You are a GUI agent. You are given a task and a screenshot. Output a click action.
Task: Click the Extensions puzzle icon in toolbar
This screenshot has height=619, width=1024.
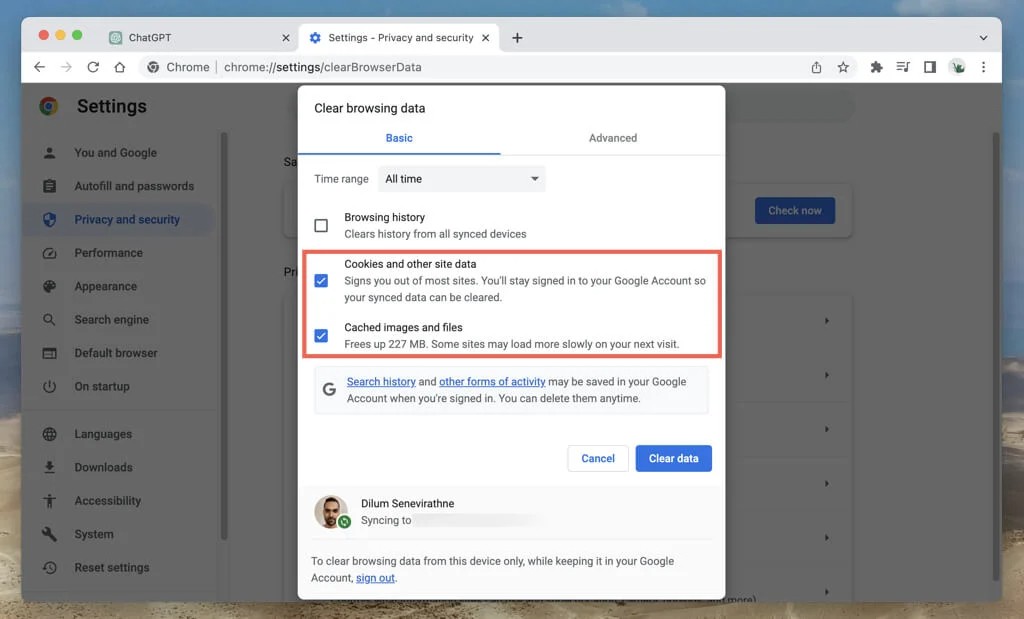875,67
